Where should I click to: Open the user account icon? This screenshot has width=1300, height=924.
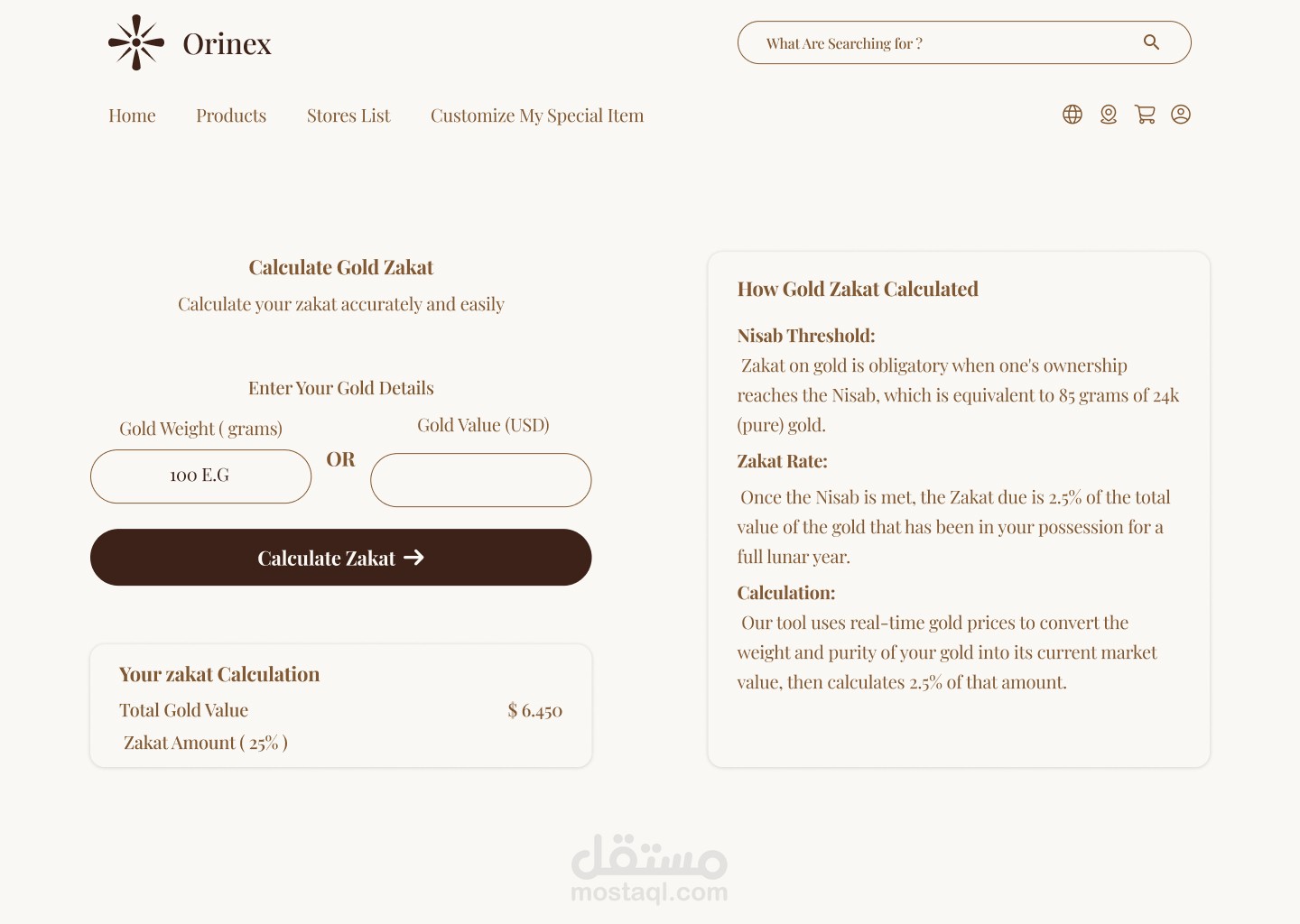(x=1181, y=115)
